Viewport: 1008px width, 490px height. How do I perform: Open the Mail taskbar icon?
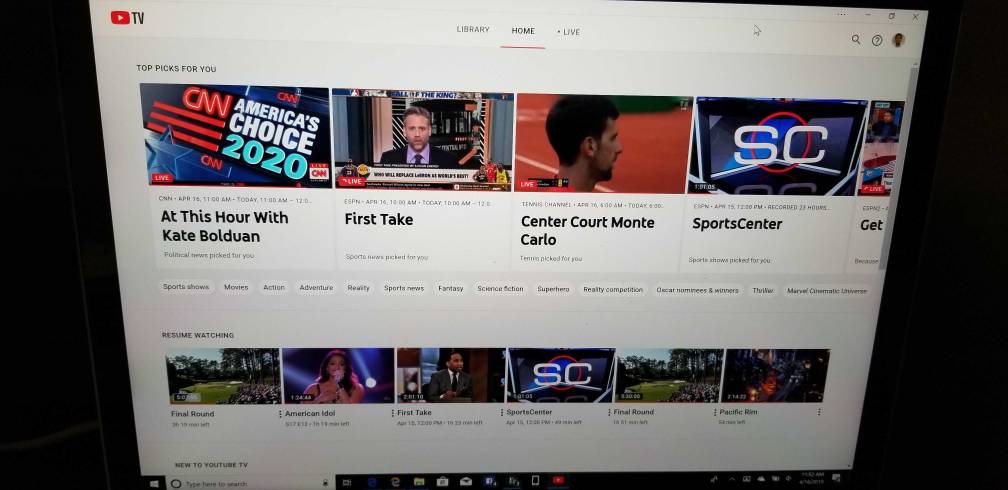(466, 481)
